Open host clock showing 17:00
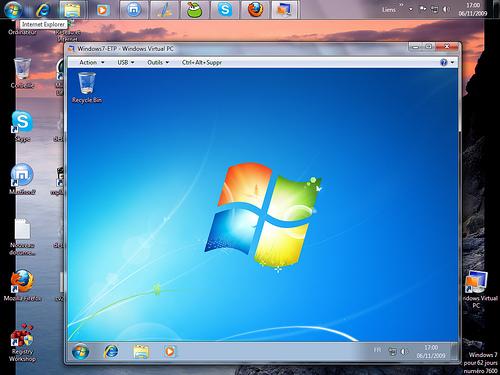This screenshot has width=500, height=375. pos(472,9)
